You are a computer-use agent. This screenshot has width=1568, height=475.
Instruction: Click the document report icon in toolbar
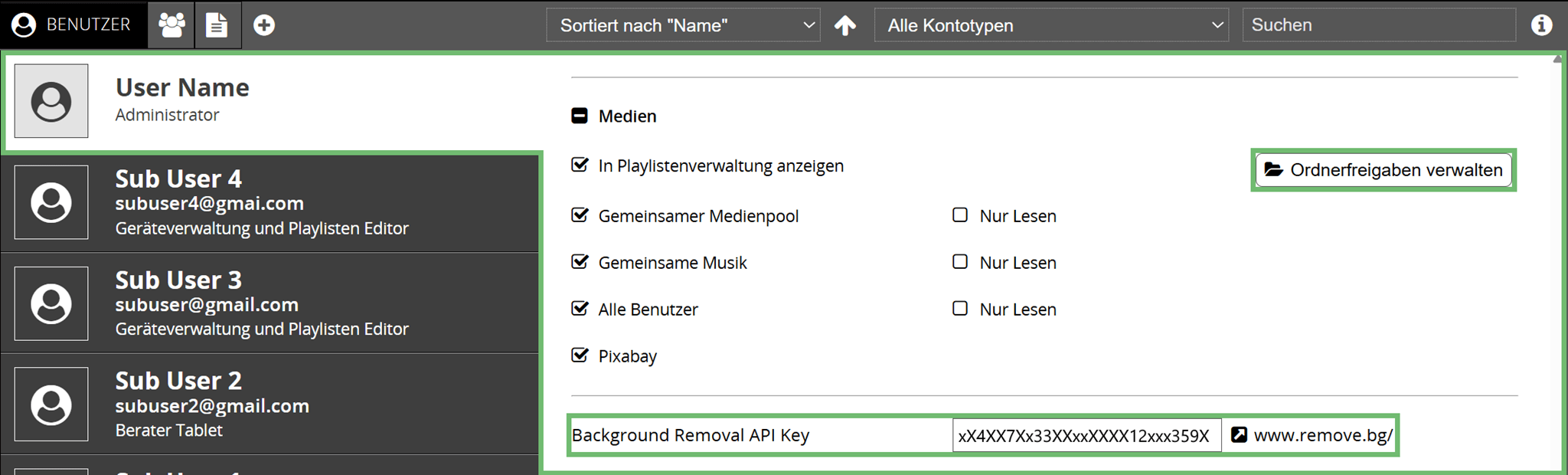pyautogui.click(x=217, y=25)
